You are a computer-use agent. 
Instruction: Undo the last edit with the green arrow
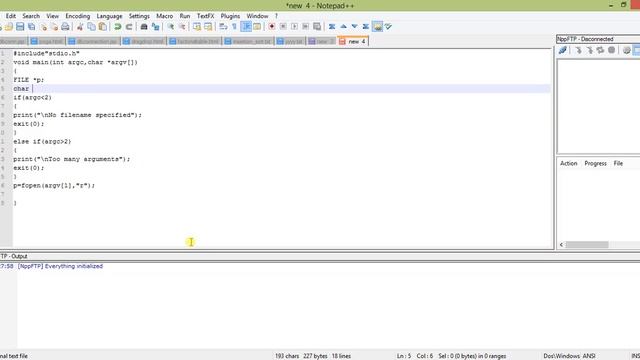coord(118,27)
